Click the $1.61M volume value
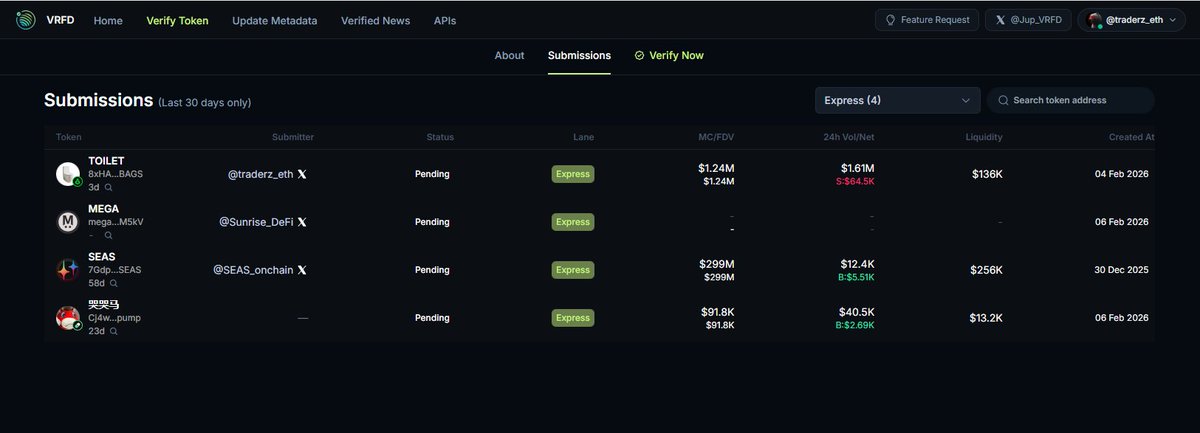Viewport: 1200px width, 433px height. [x=857, y=168]
